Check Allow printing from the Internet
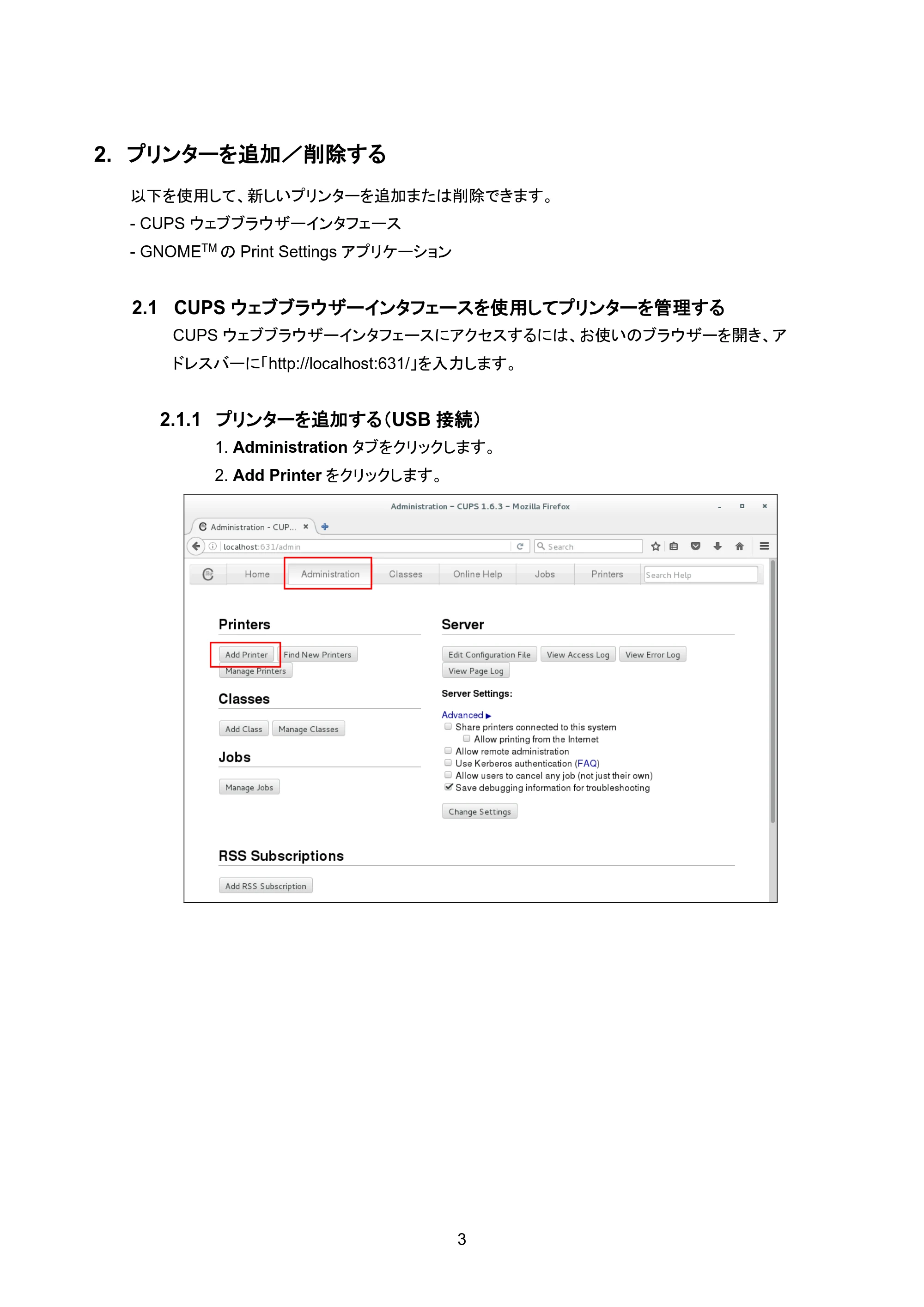924x1307 pixels. pos(466,738)
